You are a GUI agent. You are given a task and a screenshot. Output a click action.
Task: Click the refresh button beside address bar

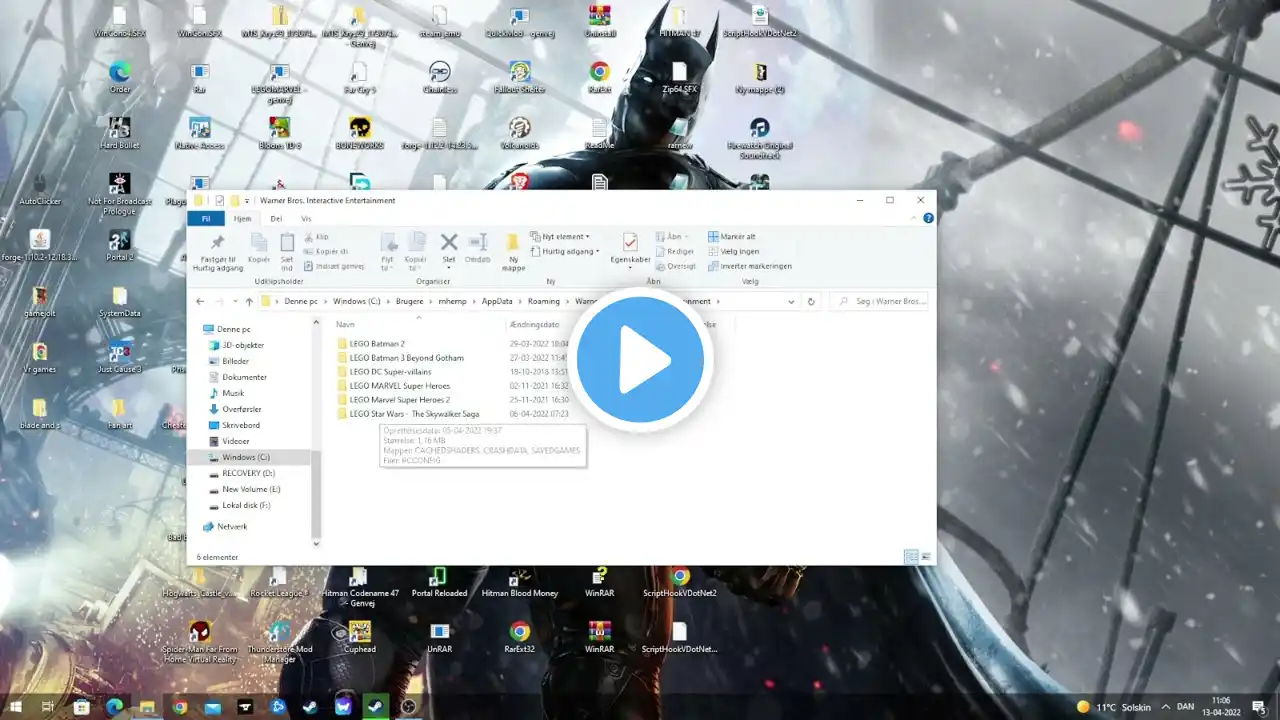pyautogui.click(x=811, y=301)
